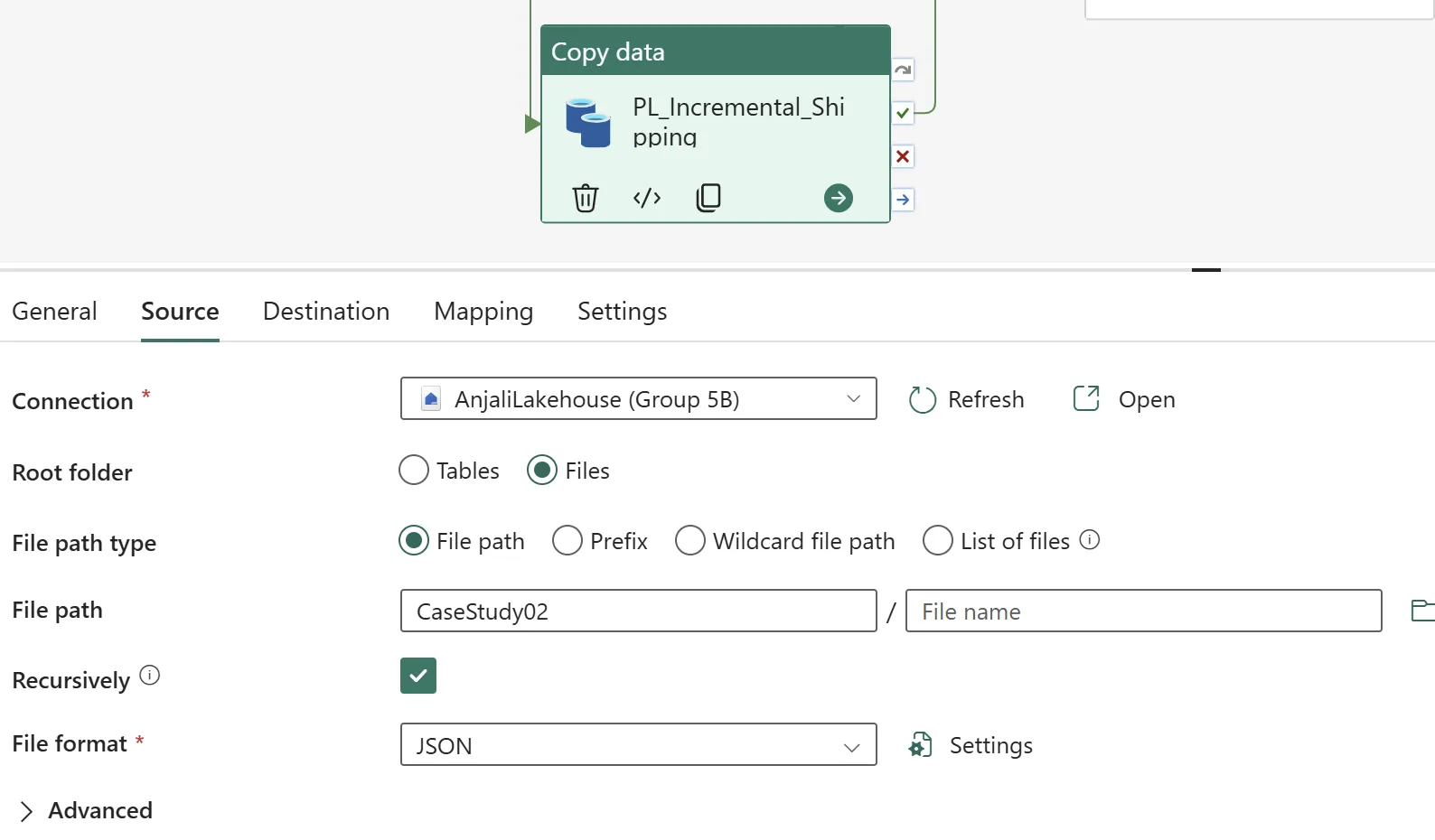1435x840 pixels.
Task: Switch to the Destination tab
Action: (x=326, y=311)
